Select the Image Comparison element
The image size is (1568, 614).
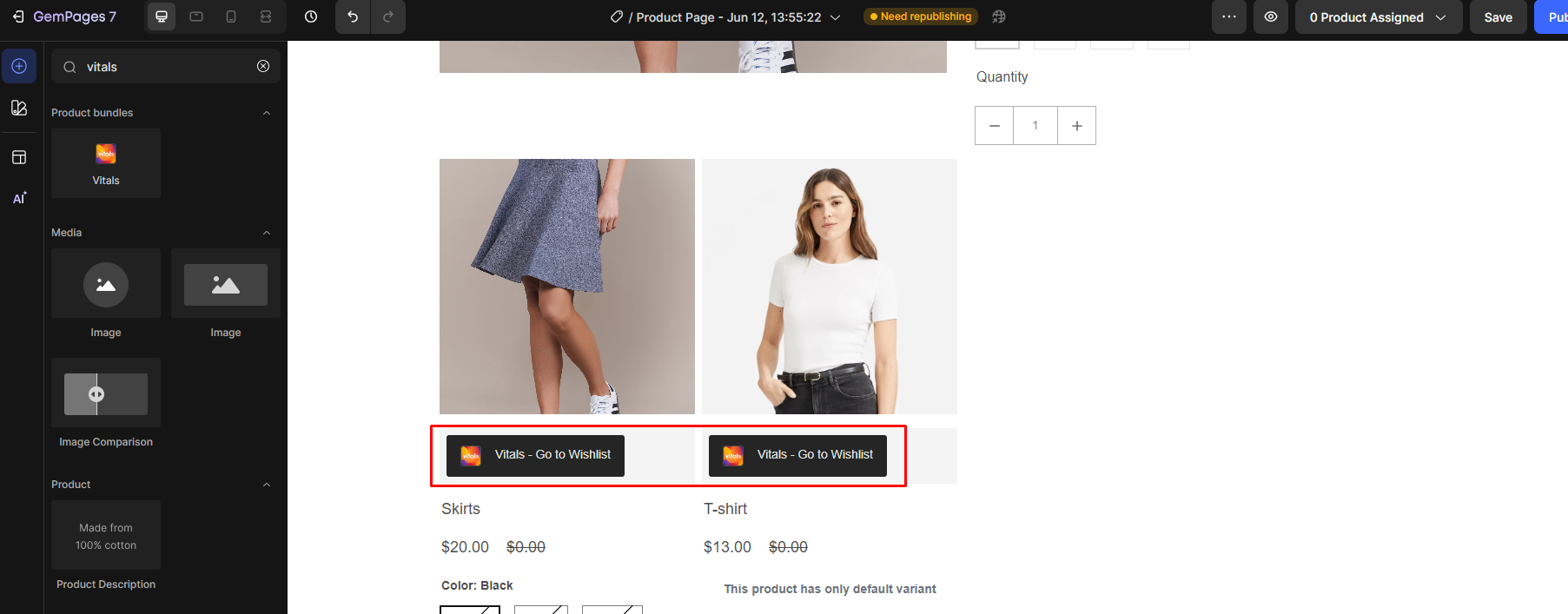pos(106,394)
